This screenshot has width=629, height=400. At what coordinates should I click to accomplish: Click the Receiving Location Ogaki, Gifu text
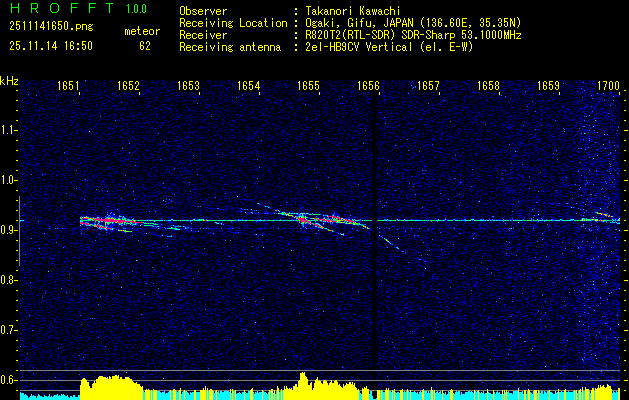pos(413,23)
